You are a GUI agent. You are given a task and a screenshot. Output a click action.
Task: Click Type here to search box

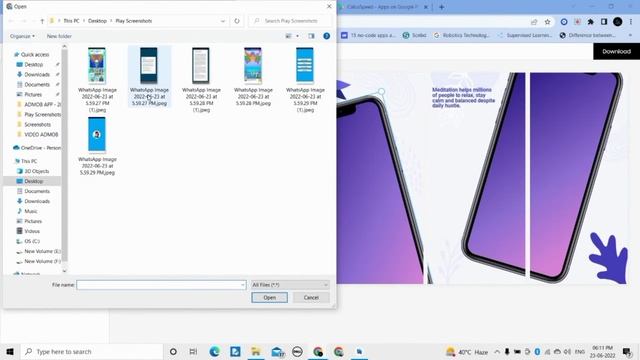pyautogui.click(x=92, y=351)
